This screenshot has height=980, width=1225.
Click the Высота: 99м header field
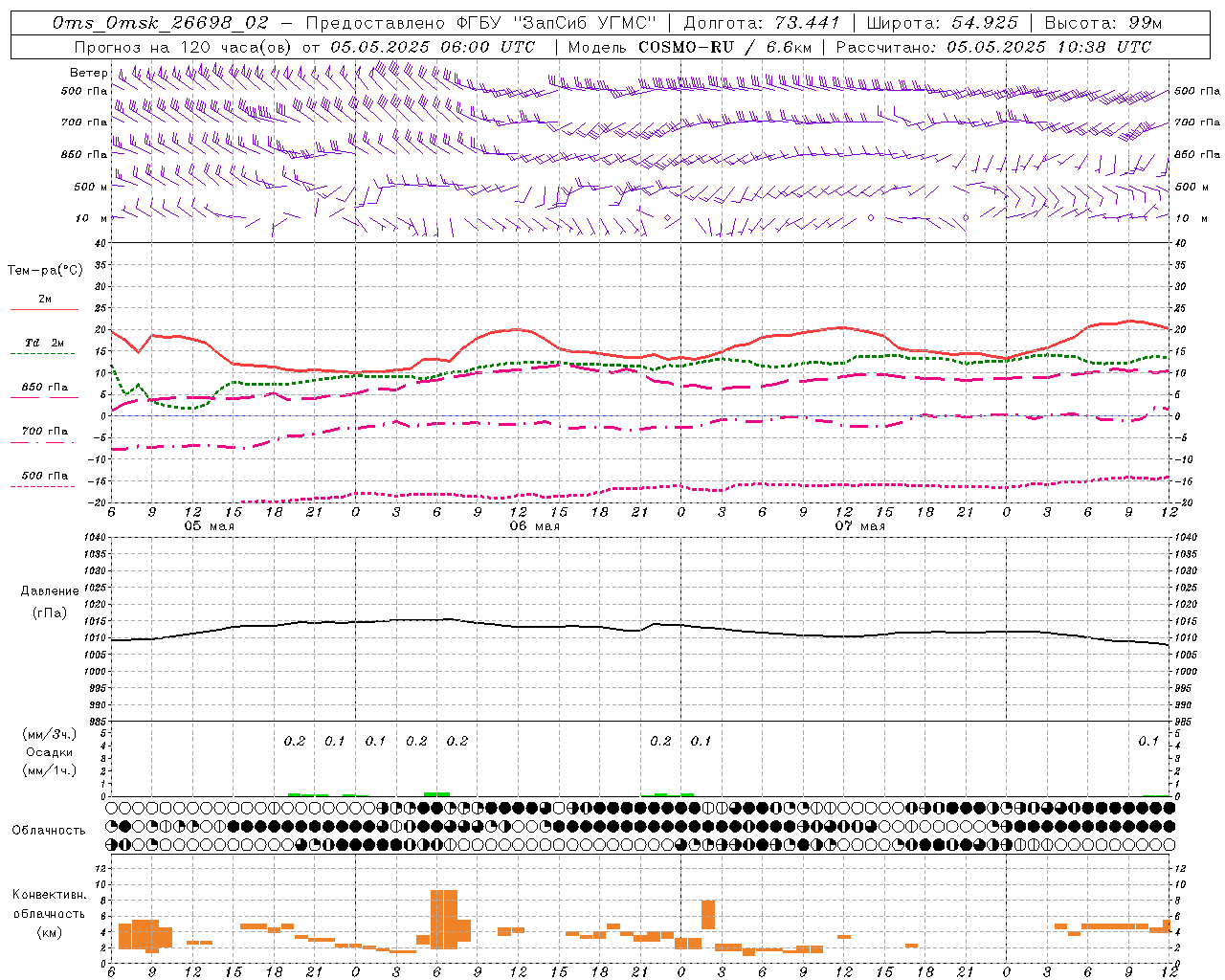click(x=1103, y=22)
